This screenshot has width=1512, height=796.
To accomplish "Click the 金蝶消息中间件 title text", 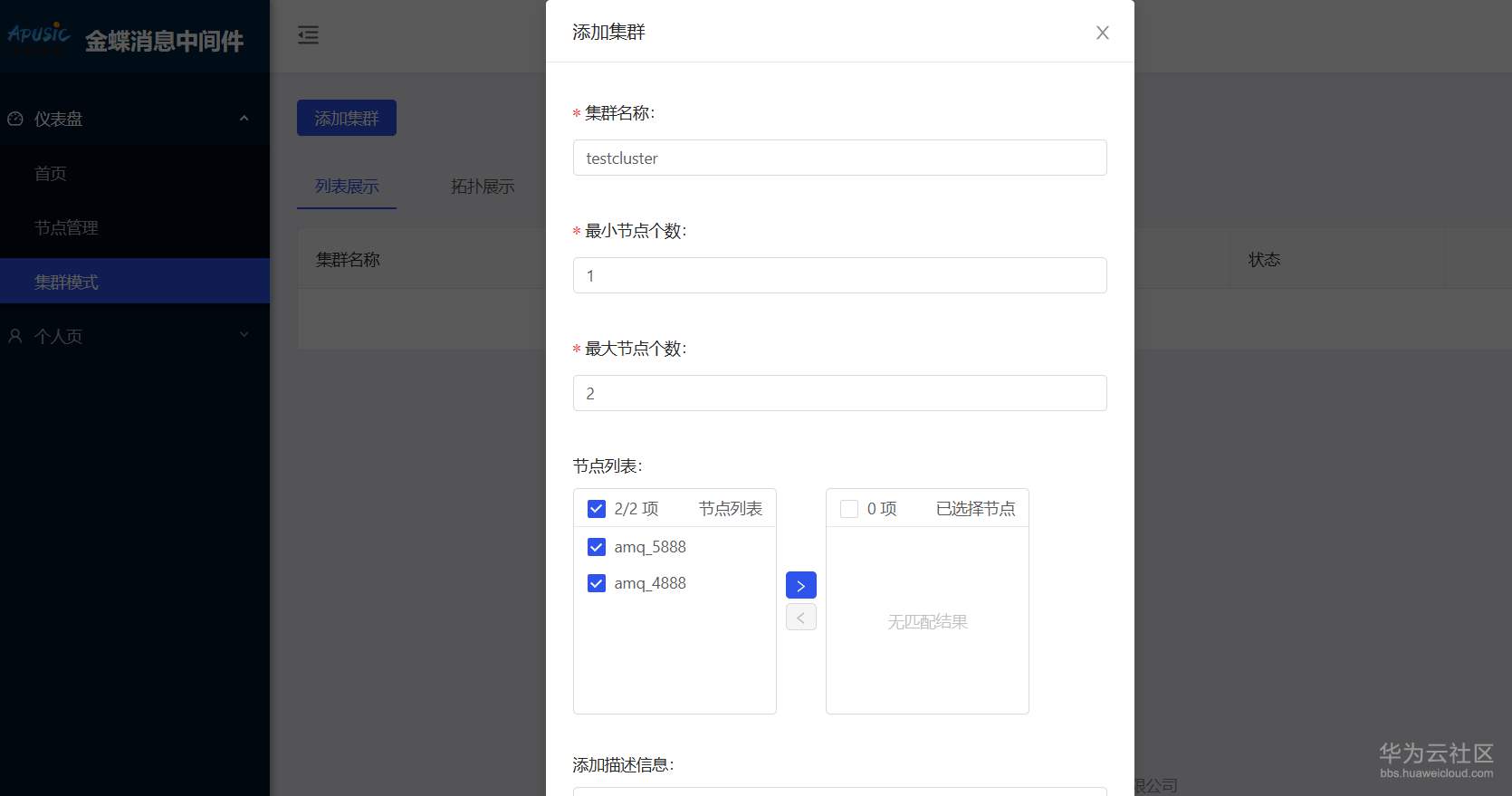I will click(164, 41).
